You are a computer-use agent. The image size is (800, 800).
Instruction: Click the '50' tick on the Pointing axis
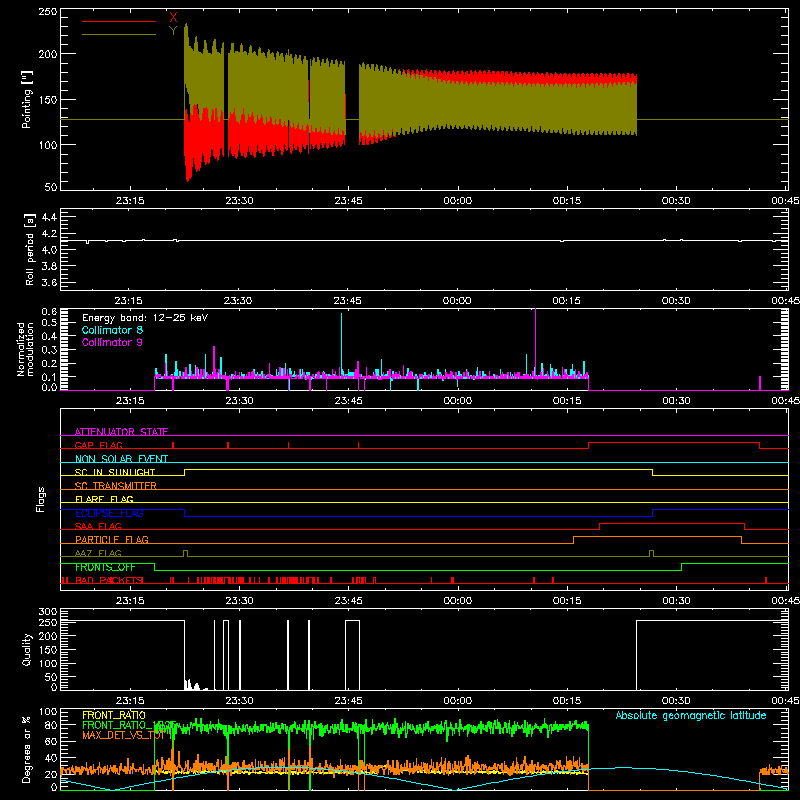coord(51,187)
